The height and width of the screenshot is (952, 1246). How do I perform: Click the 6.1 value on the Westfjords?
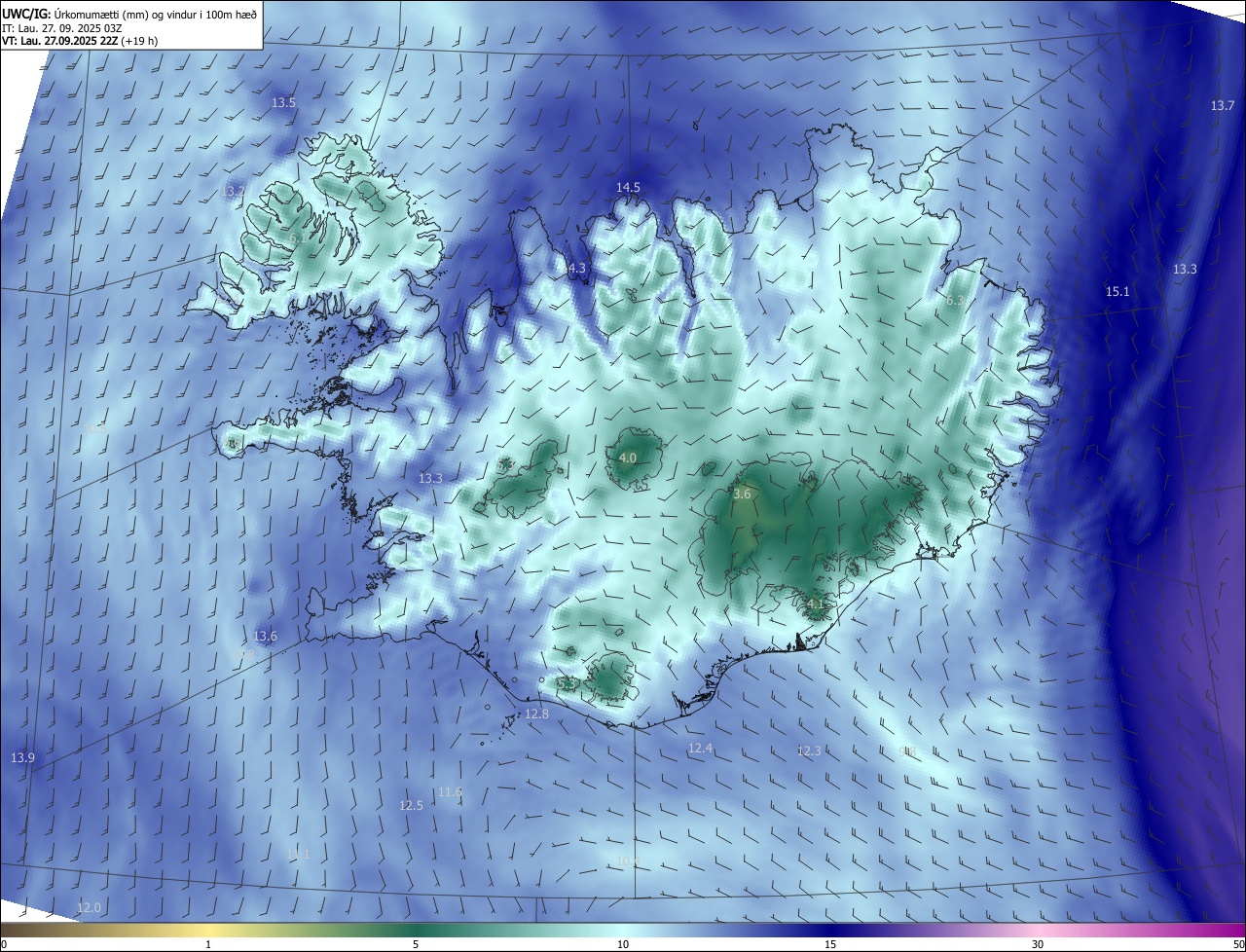click(x=297, y=238)
